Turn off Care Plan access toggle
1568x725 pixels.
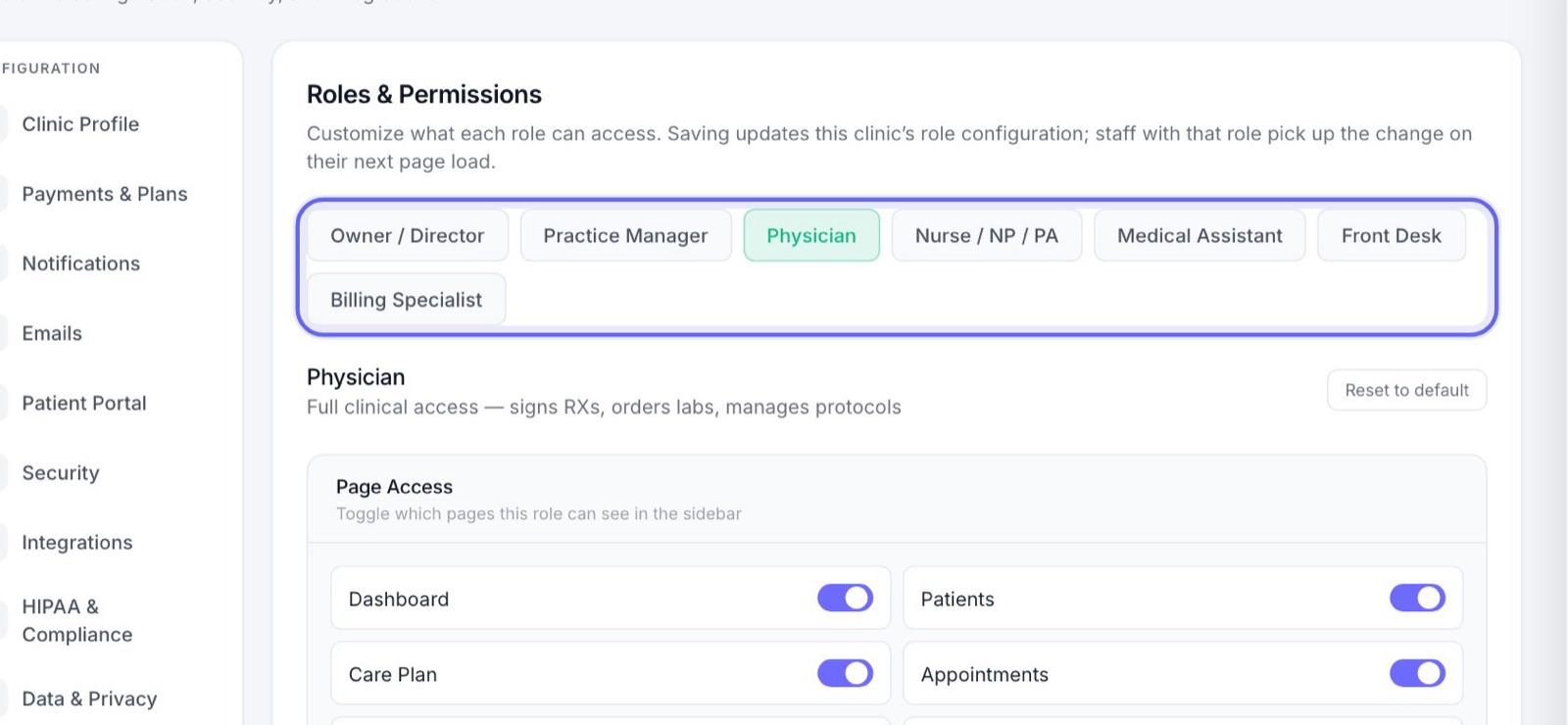click(845, 673)
